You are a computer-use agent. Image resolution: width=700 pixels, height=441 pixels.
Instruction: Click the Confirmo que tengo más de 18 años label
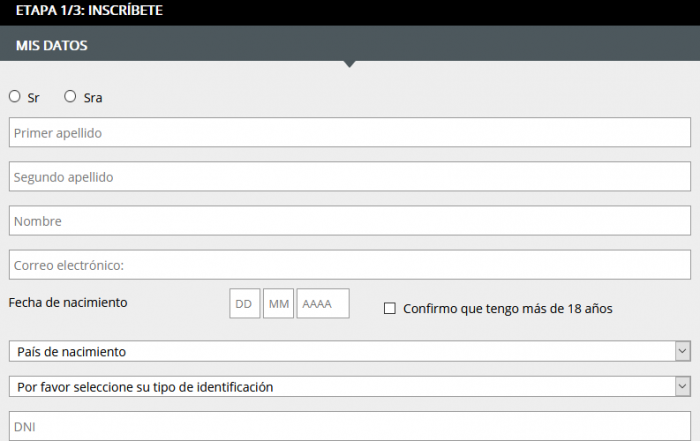(508, 309)
